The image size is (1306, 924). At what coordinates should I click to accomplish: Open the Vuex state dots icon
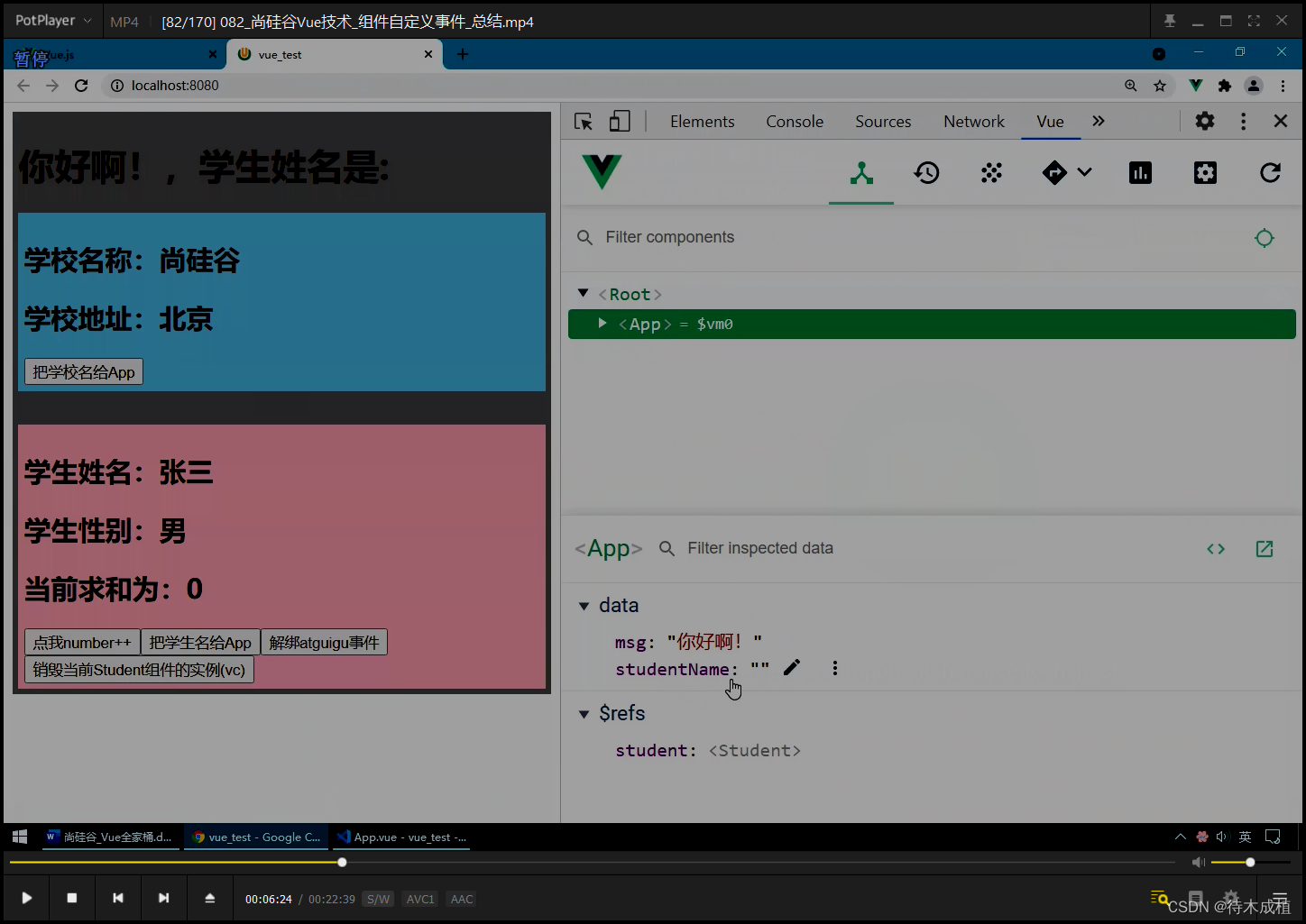(x=991, y=173)
